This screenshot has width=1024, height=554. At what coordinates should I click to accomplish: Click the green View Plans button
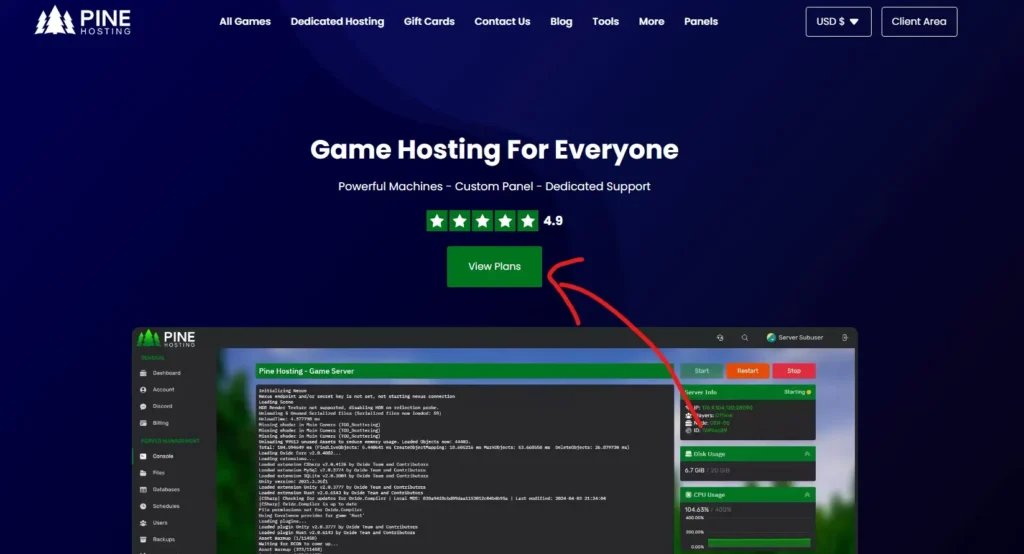coord(494,267)
